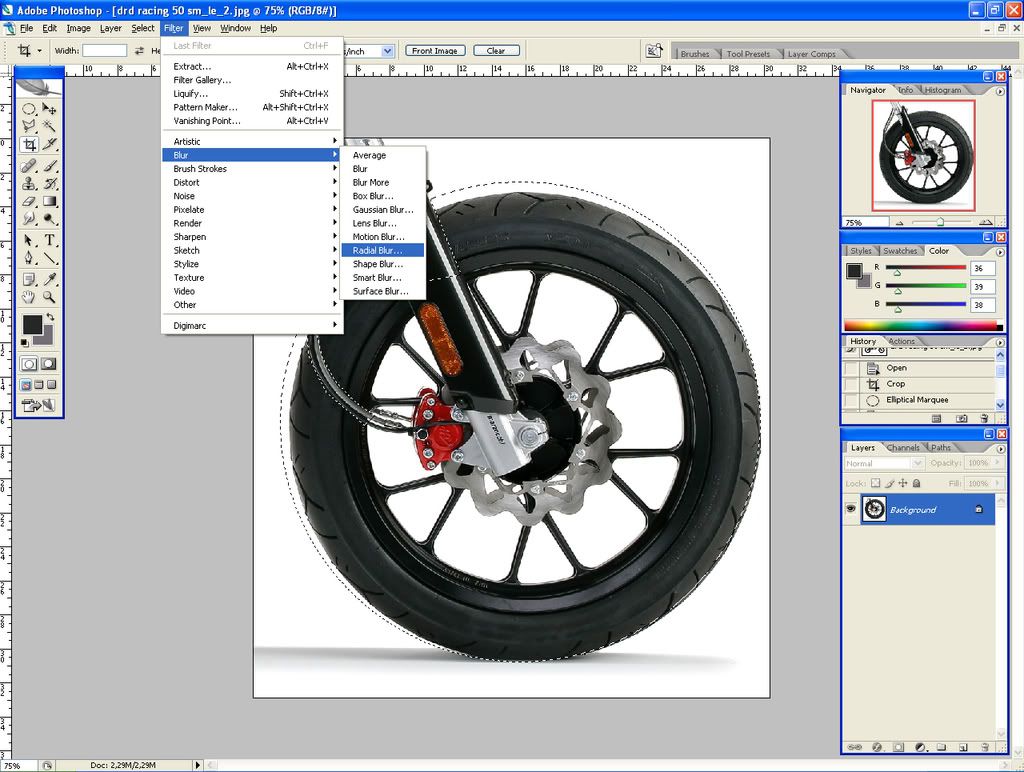Screen dimensions: 1024x772
Task: Select the Healing Brush tool
Action: tap(29, 166)
